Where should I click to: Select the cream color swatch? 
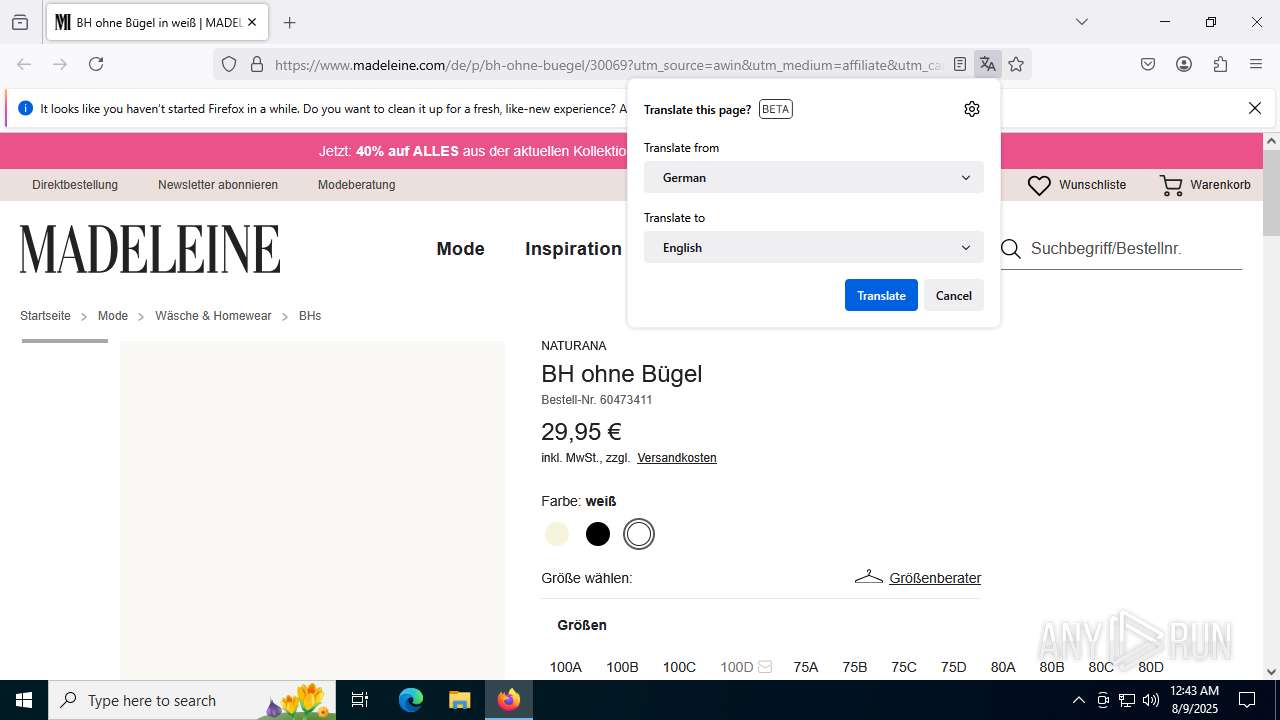point(557,534)
